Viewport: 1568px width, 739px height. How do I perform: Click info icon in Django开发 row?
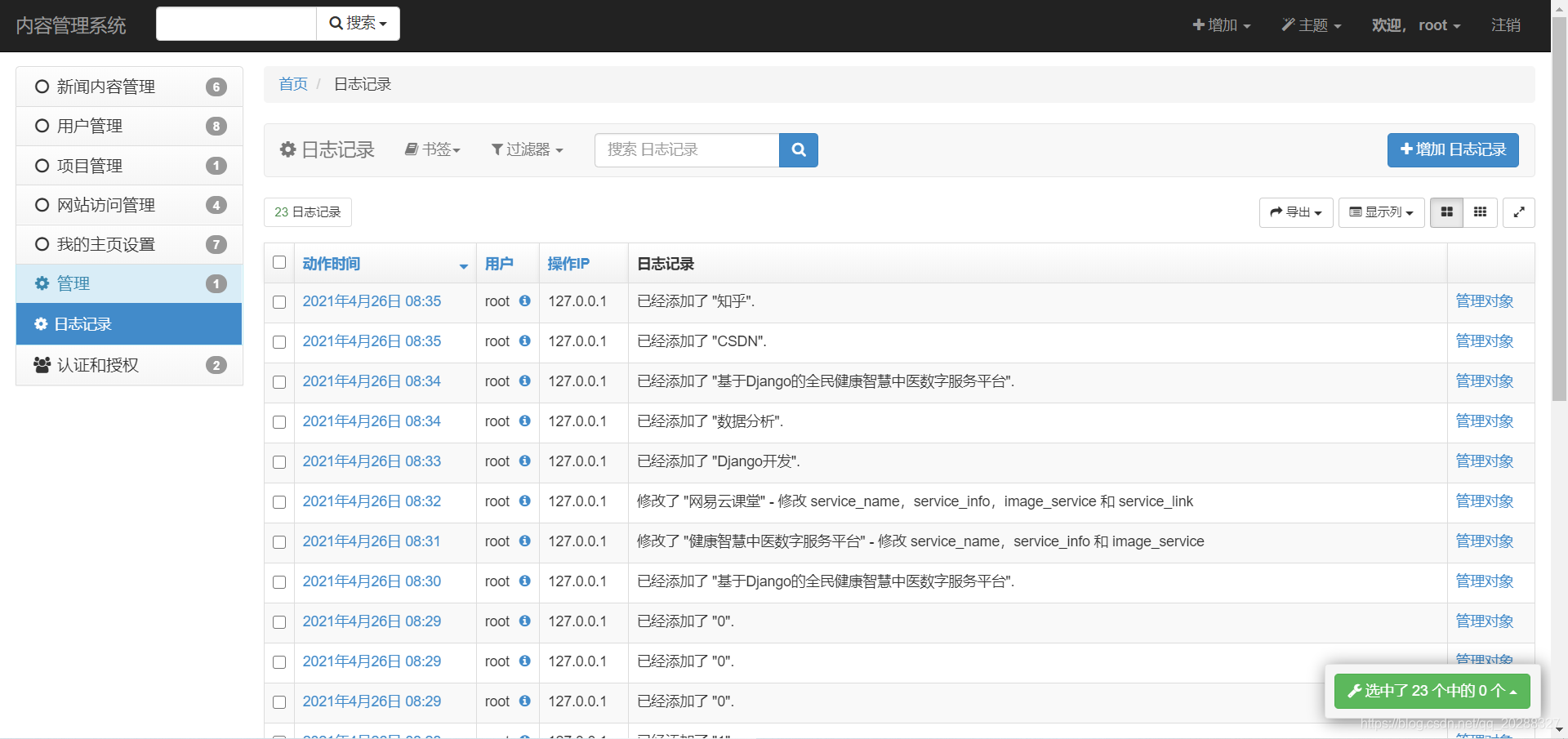tap(525, 461)
